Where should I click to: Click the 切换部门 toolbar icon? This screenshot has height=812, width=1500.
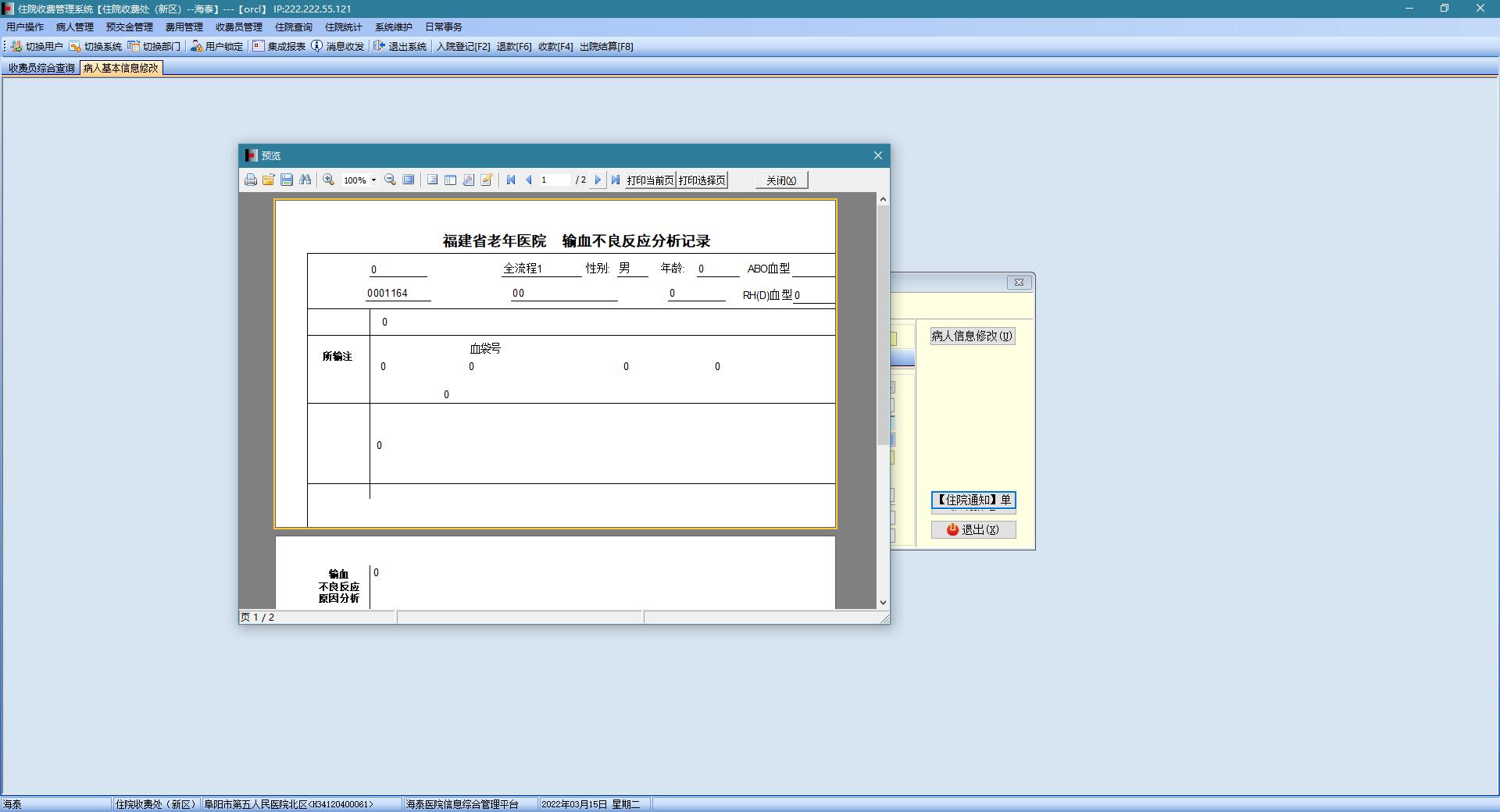pos(134,47)
